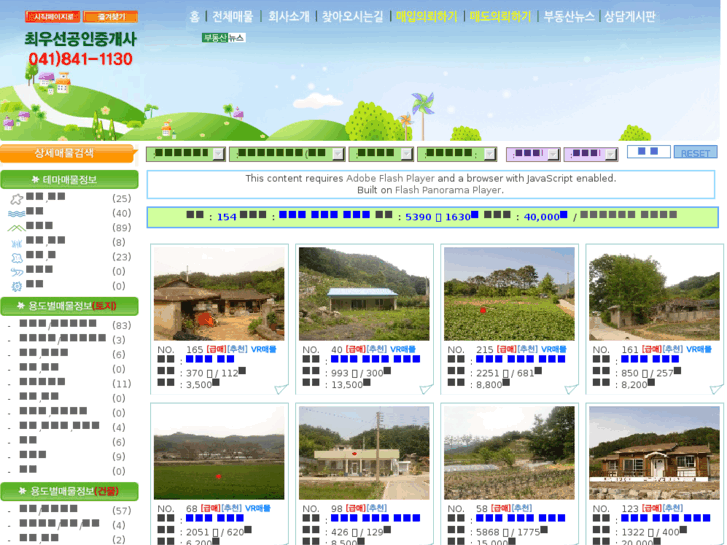Click the VR매물 tag on listing NO. 165
Screen dimensions: 727x545
[263, 349]
